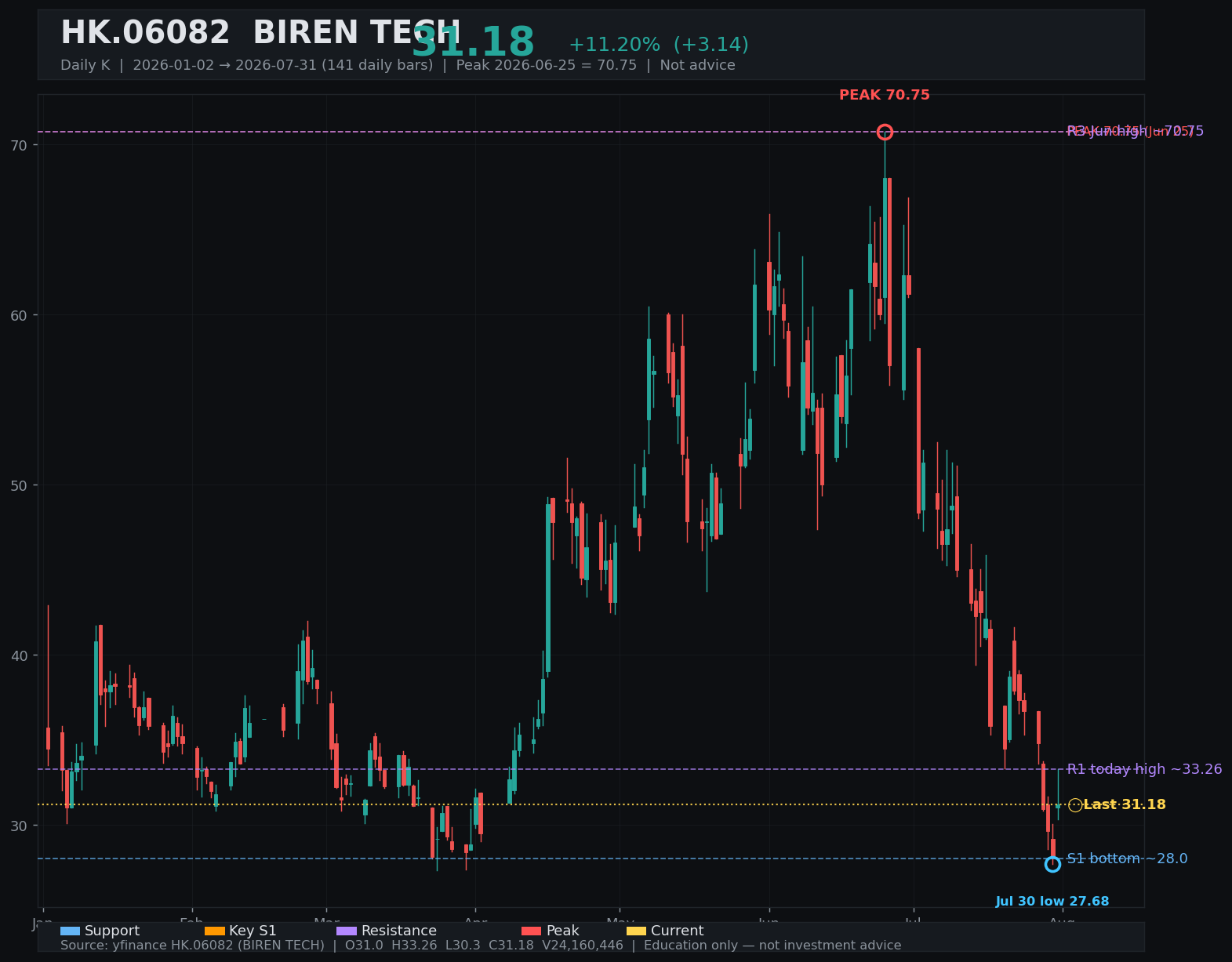
Task: Click the blue Support legend swatch
Action: pos(70,931)
